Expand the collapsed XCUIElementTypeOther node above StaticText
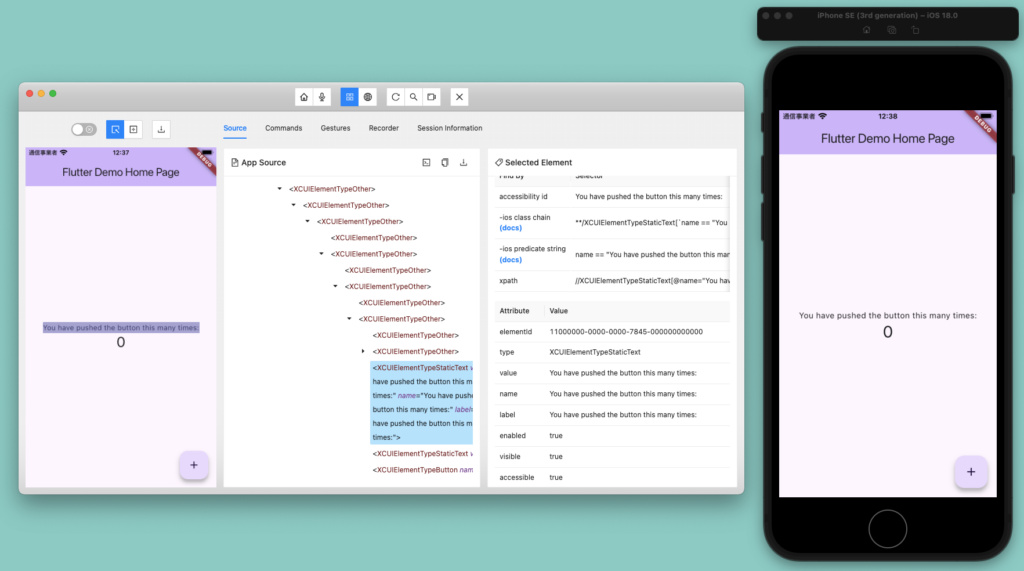1024x571 pixels. pyautogui.click(x=363, y=352)
